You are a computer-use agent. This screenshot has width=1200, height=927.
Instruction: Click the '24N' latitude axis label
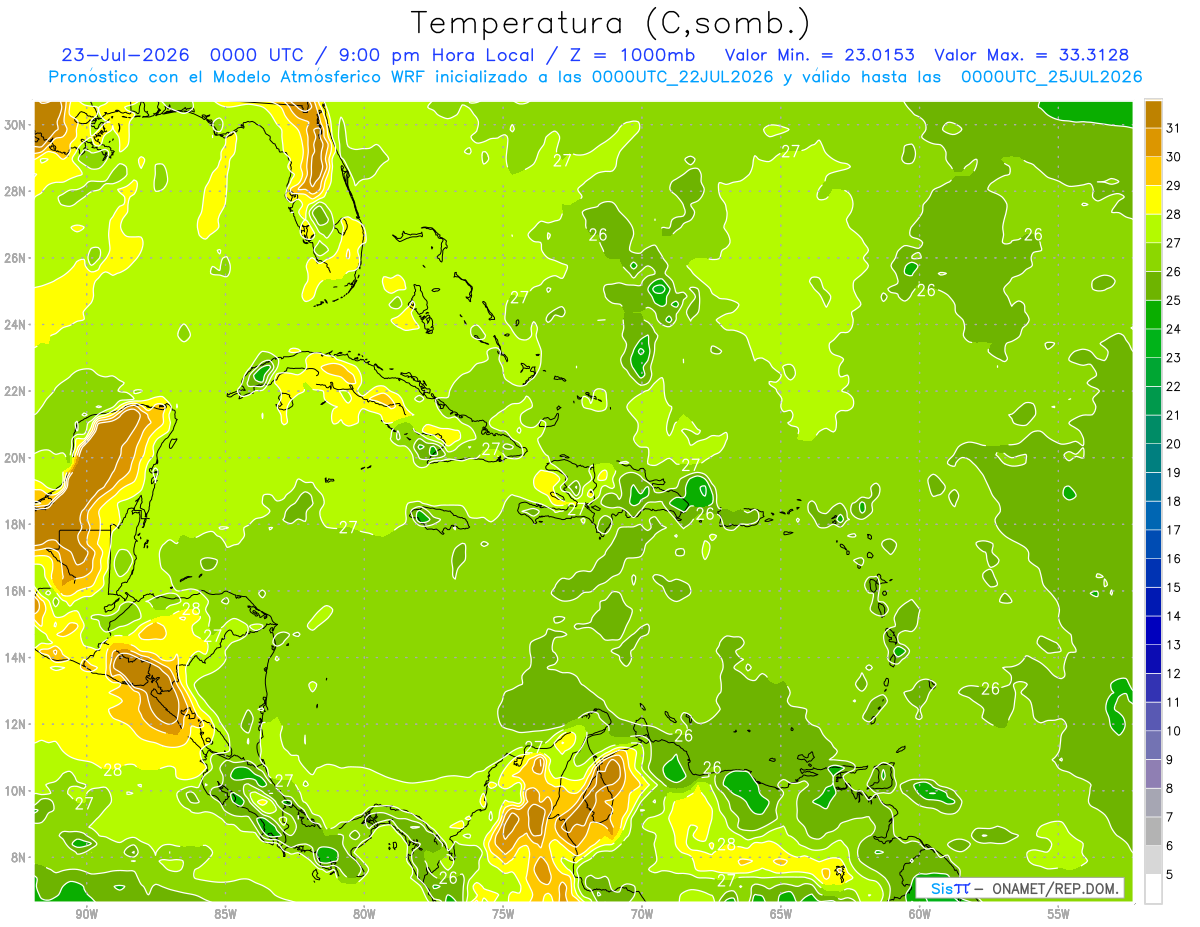(16, 325)
